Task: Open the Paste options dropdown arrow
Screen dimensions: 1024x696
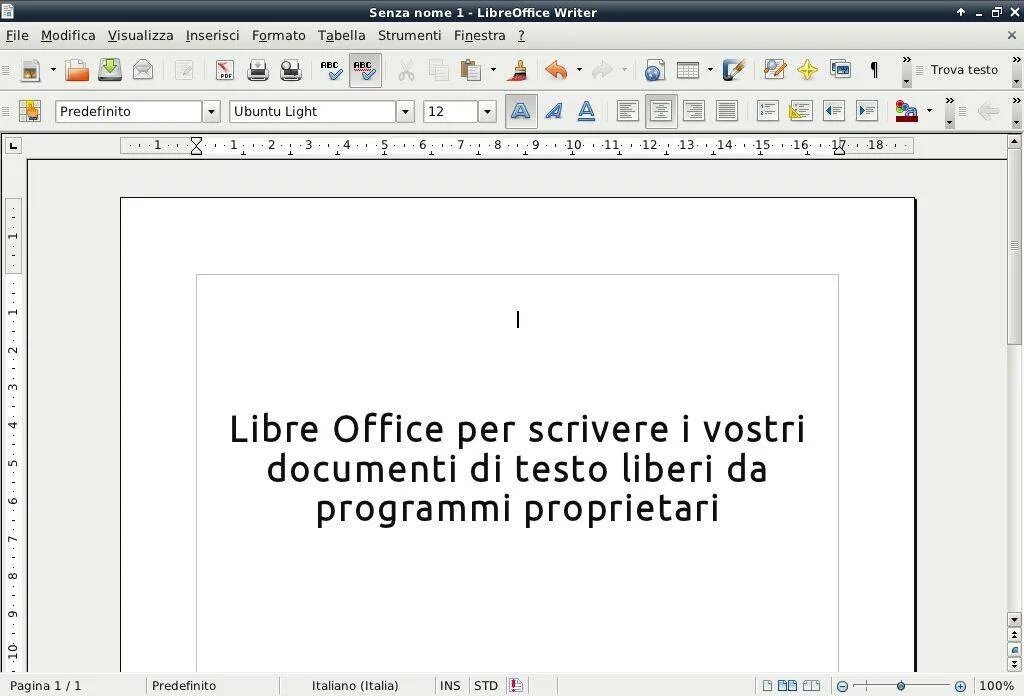Action: coord(493,70)
